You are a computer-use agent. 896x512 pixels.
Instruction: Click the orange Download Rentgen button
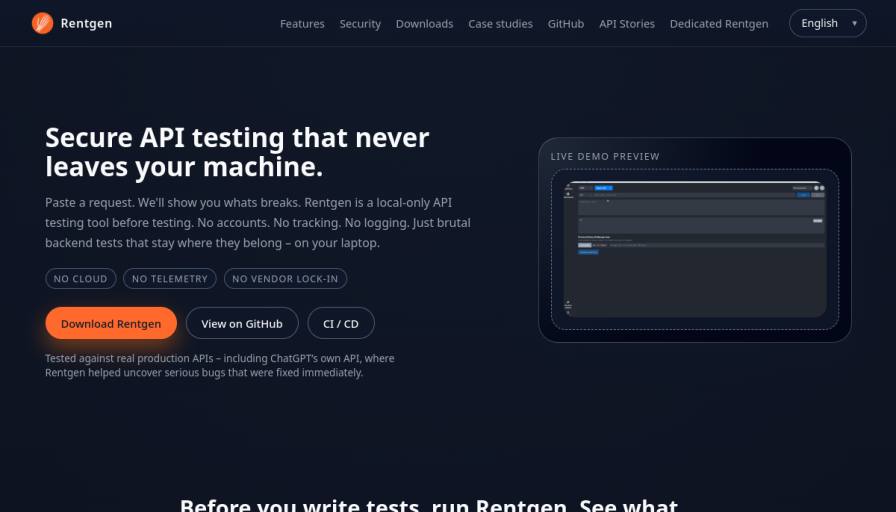(111, 323)
